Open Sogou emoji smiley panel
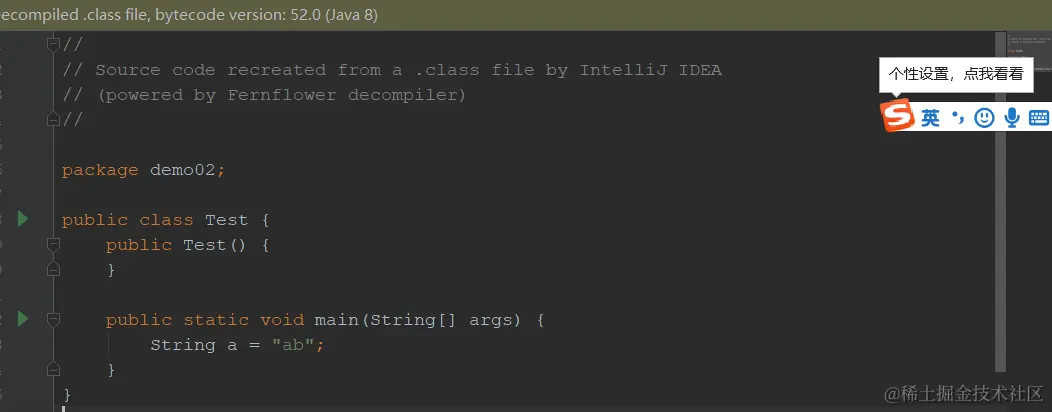 tap(984, 118)
